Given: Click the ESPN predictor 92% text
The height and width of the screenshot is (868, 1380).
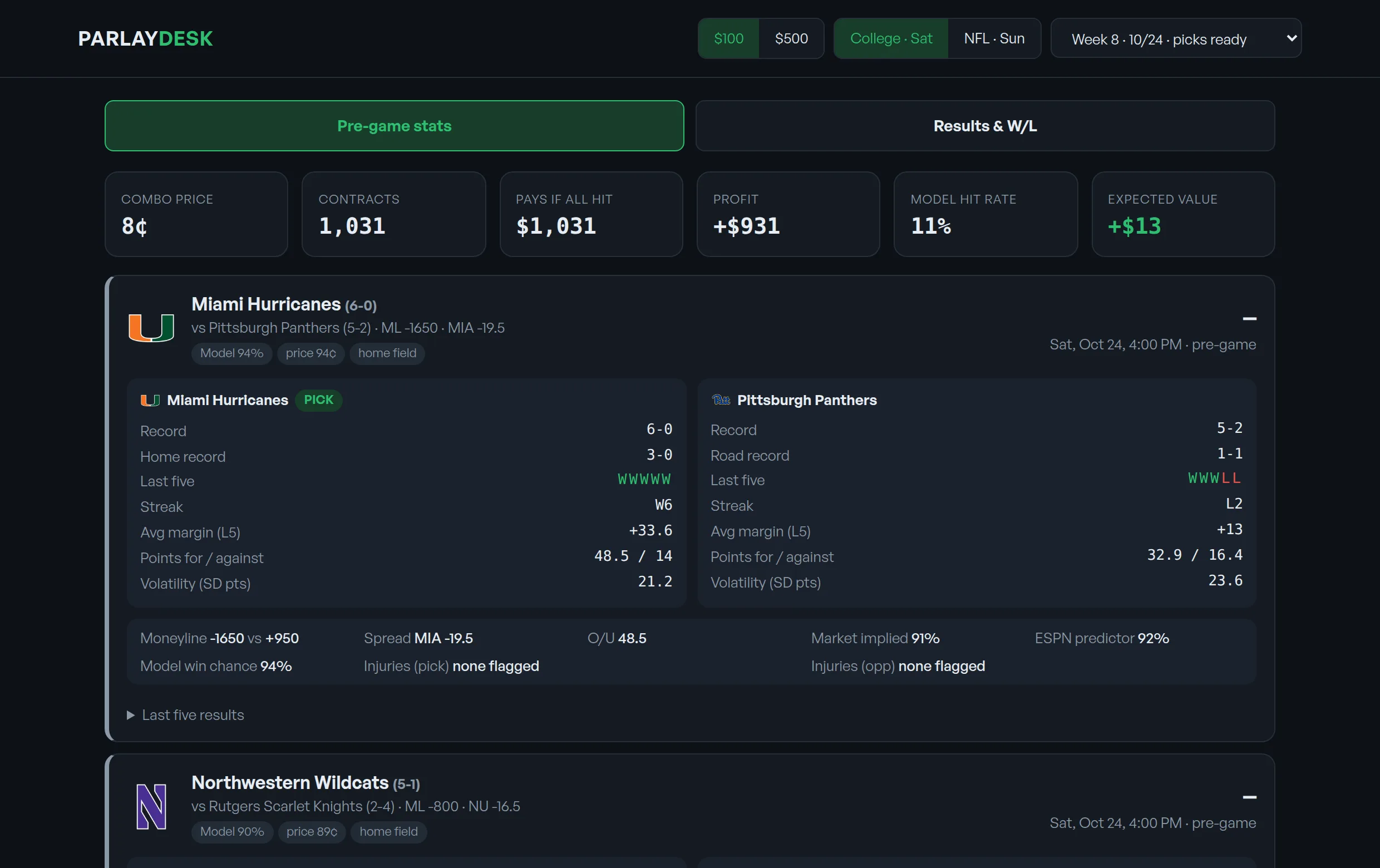Looking at the screenshot, I should (1101, 638).
